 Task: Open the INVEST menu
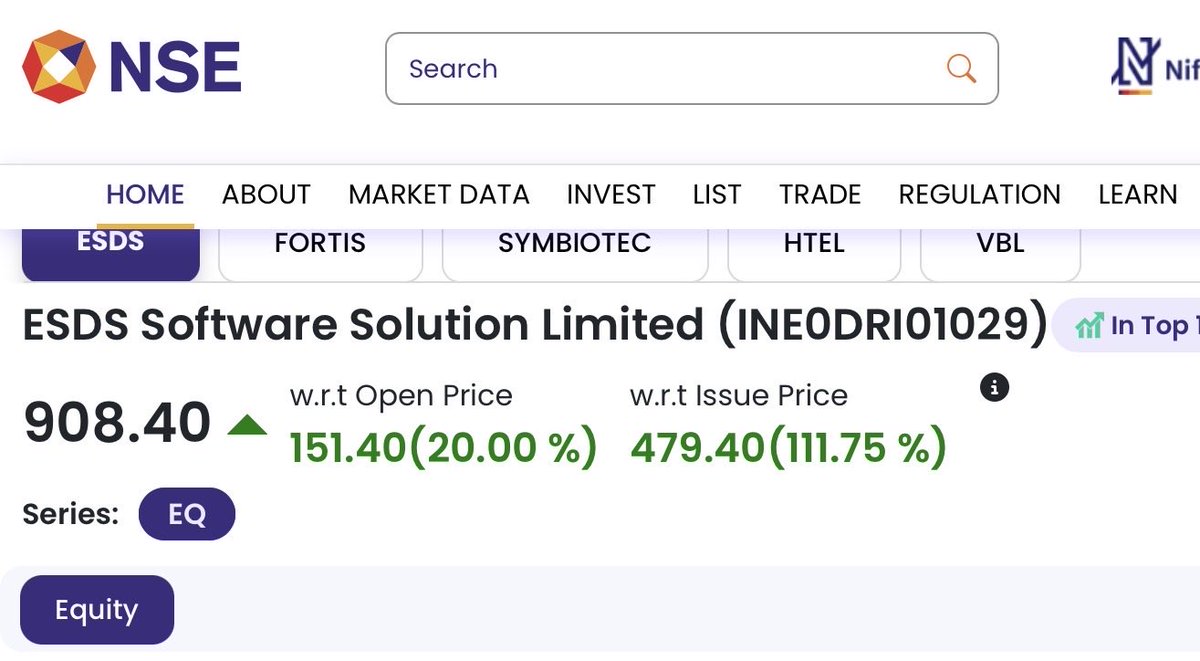point(611,194)
